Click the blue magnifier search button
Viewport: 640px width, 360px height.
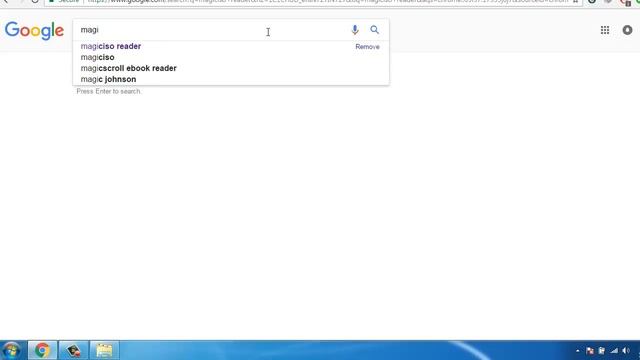click(x=374, y=30)
